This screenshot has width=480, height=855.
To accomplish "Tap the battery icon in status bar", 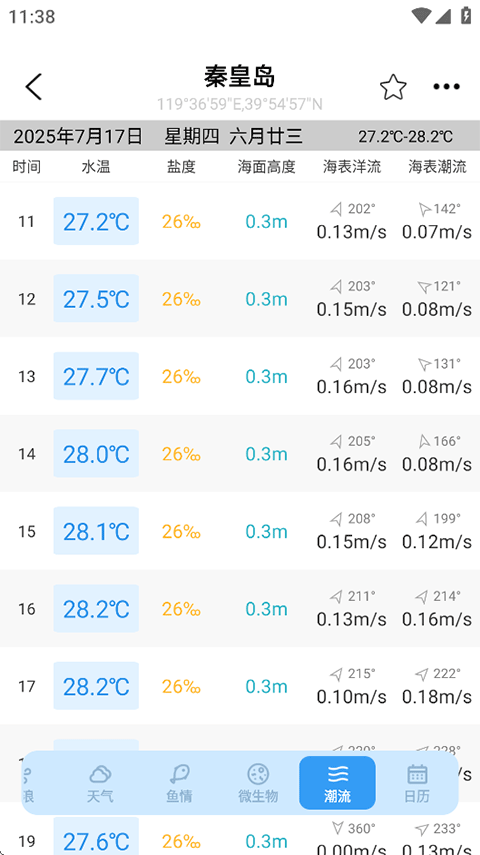I will [x=466, y=15].
